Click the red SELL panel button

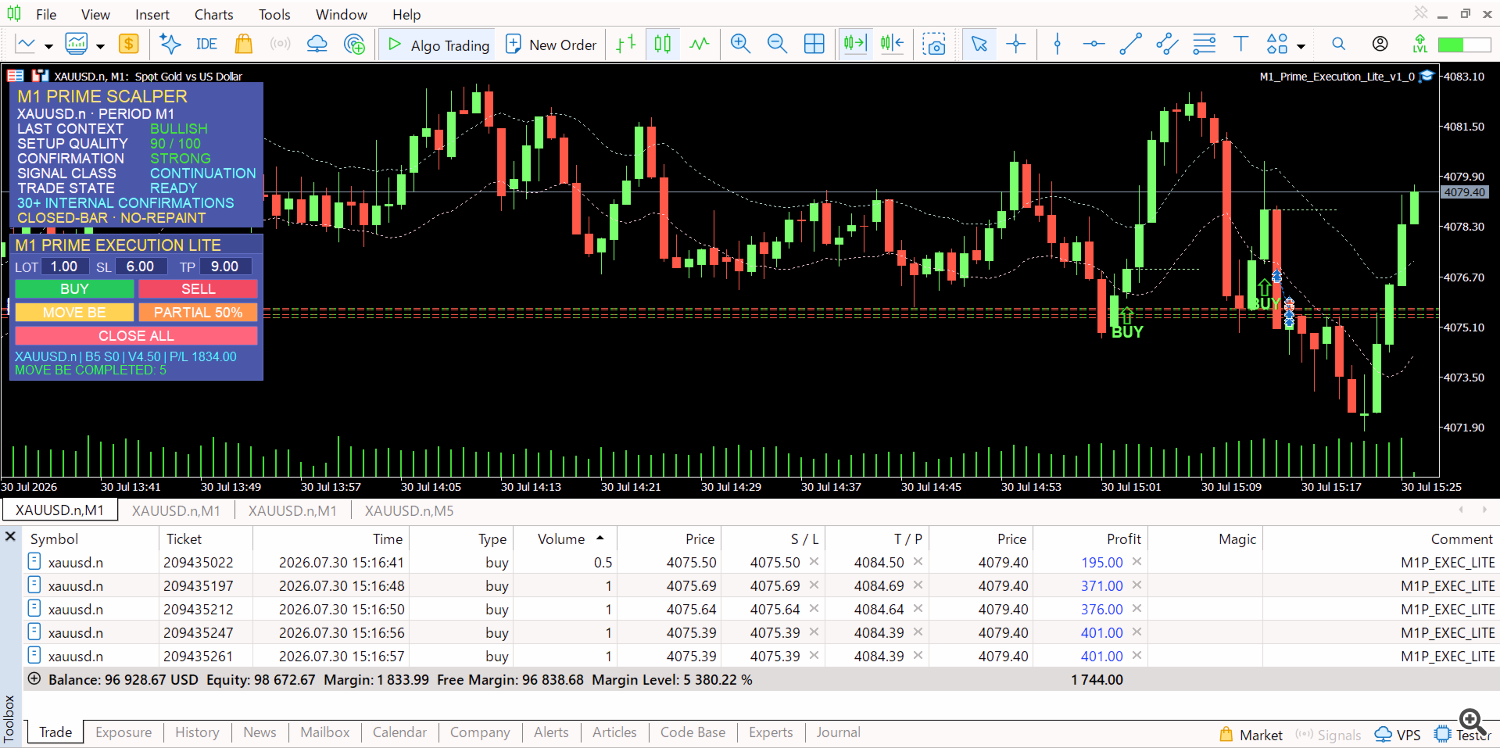click(198, 289)
